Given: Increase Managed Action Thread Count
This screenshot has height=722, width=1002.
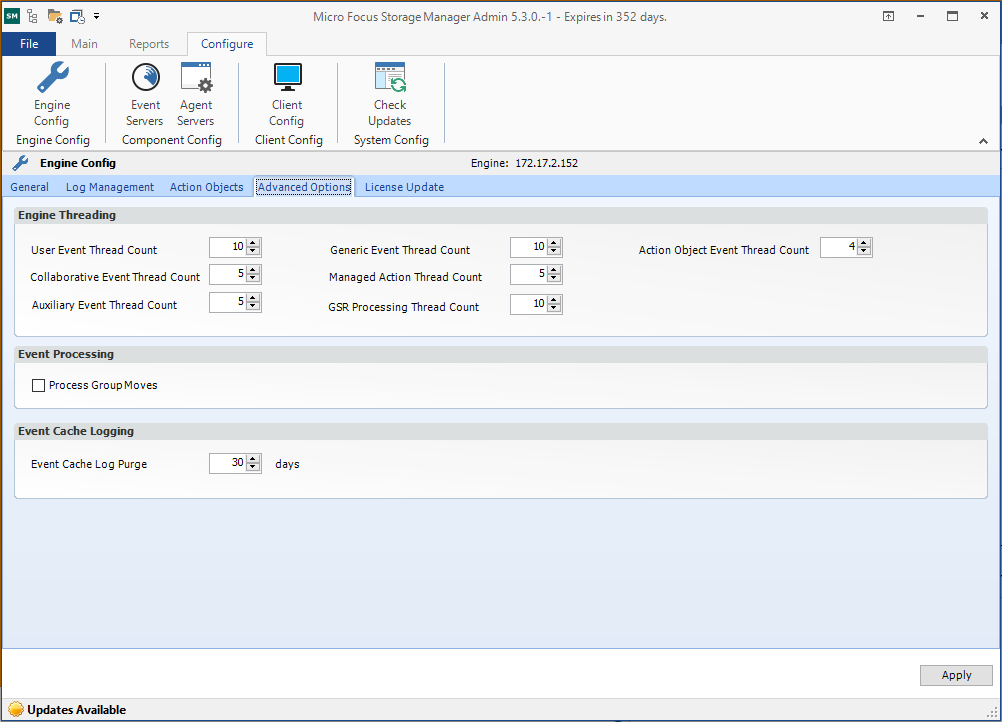Looking at the screenshot, I should click(554, 270).
